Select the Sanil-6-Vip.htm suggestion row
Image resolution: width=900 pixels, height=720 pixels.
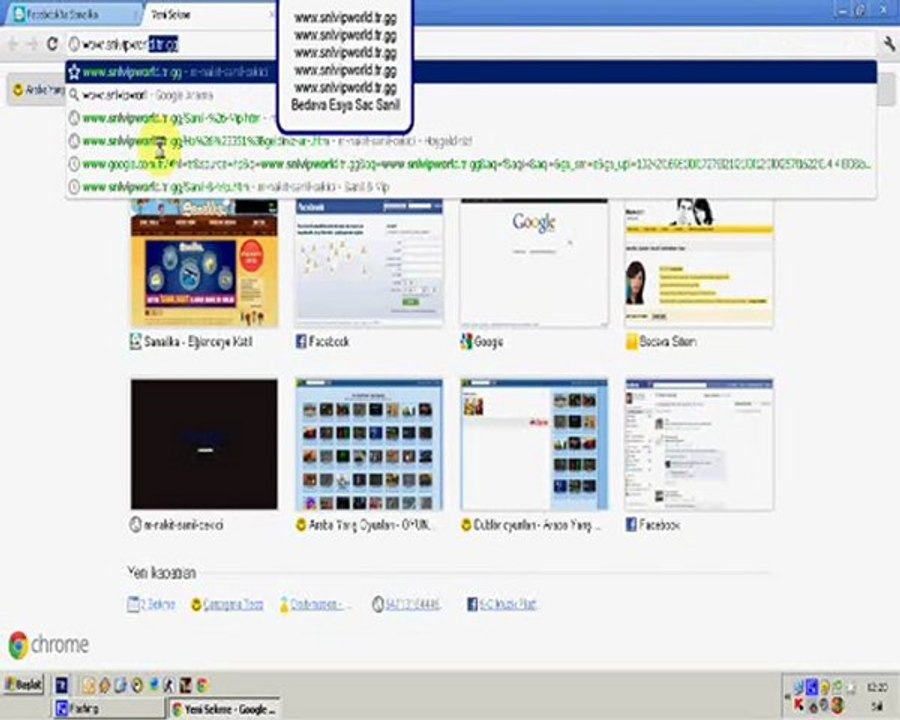(471, 187)
